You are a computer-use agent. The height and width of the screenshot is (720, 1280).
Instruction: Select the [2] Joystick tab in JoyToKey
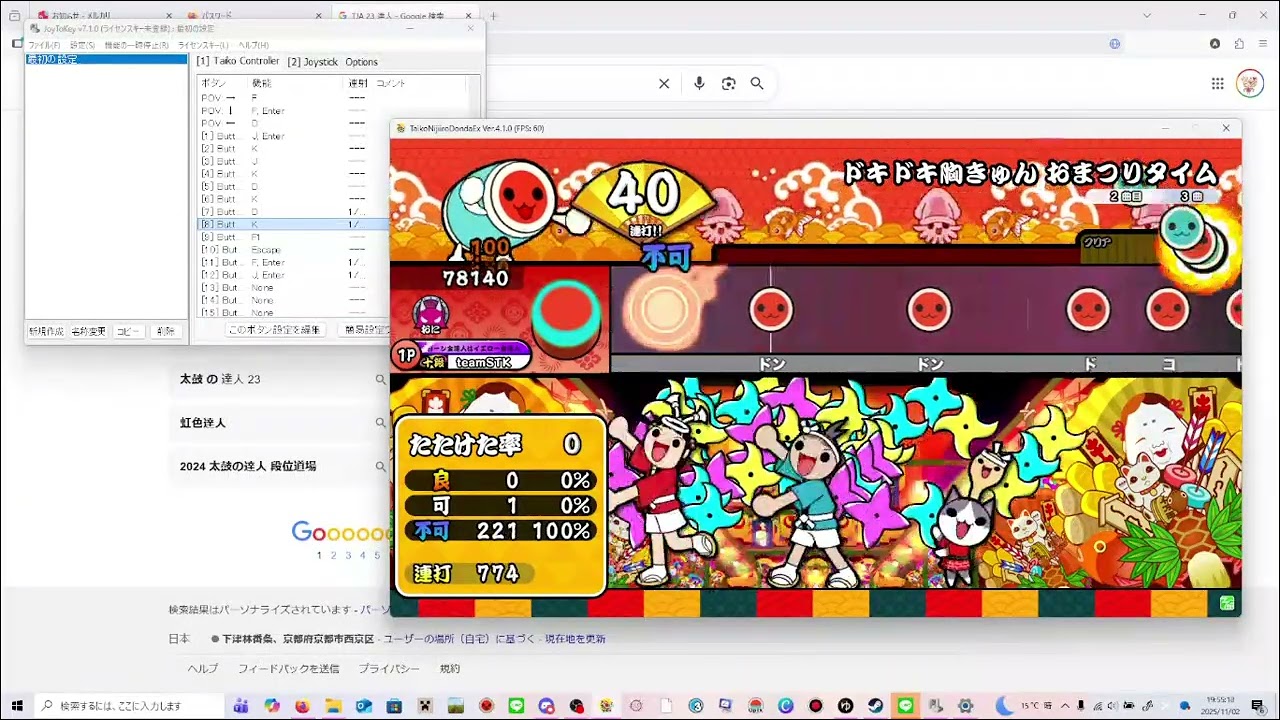[x=312, y=62]
